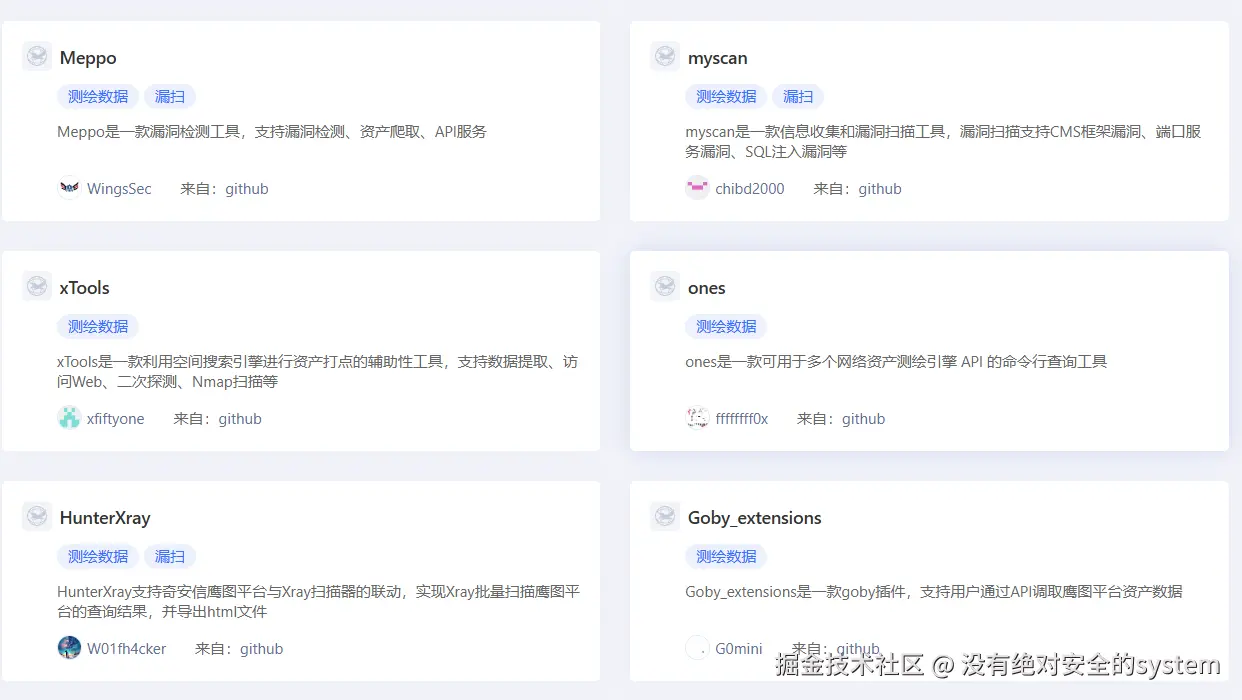Click github source on xTools card
The height and width of the screenshot is (700, 1242).
(x=240, y=419)
